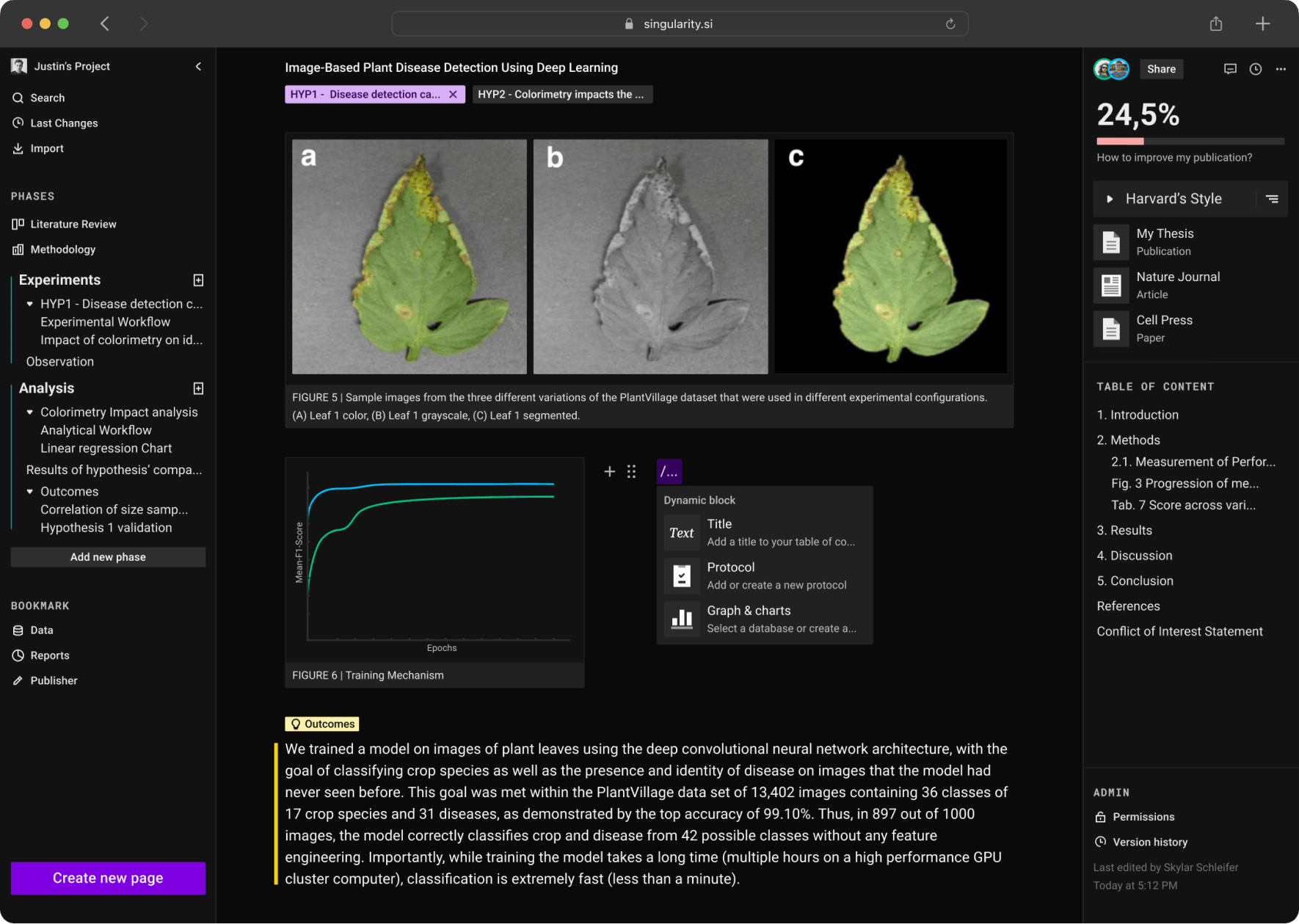Click the publication score progress bar
This screenshot has height=924, width=1299.
(1190, 141)
